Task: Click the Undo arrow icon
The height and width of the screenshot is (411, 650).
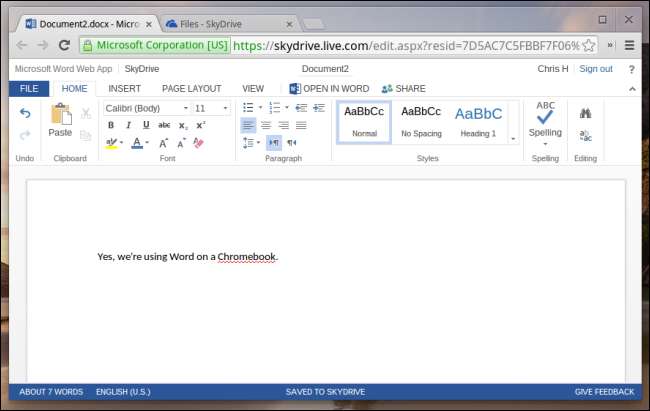Action: point(25,114)
